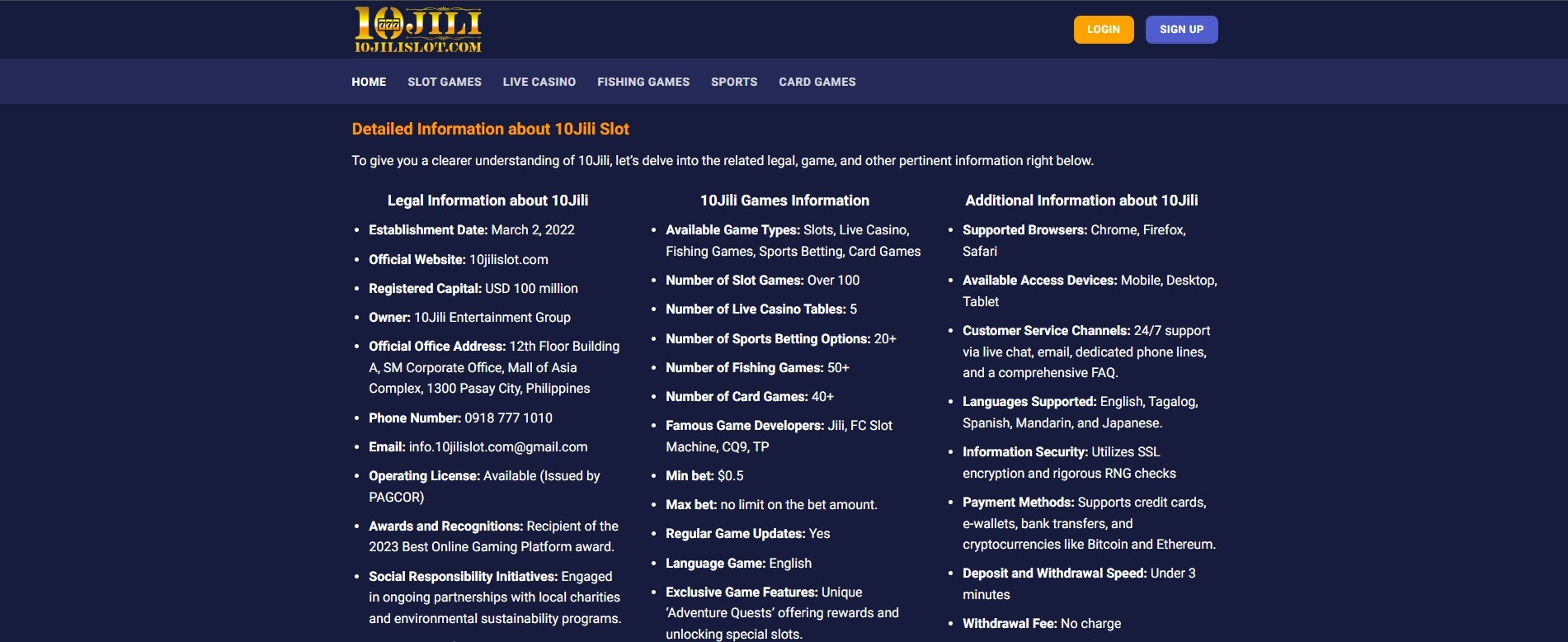1568x642 pixels.
Task: Click the email info.10jilislot.com@gmail.com
Action: pos(498,446)
